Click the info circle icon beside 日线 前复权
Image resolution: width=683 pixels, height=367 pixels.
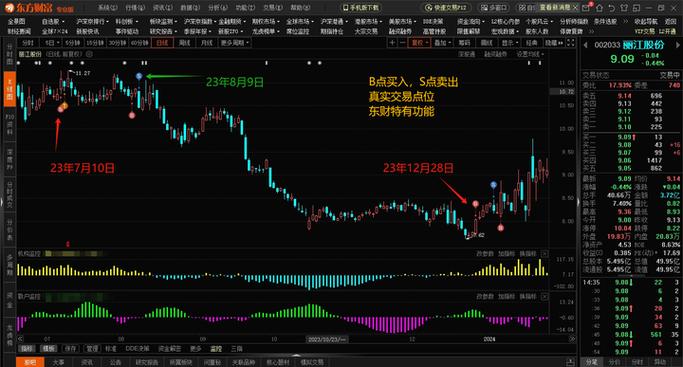coord(89,54)
